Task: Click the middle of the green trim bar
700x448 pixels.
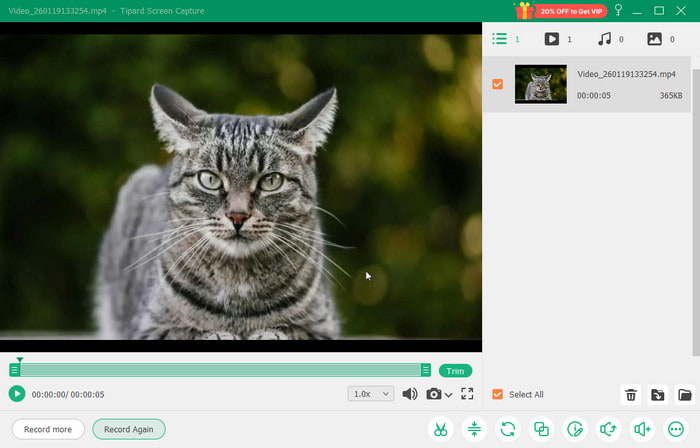Action: [x=220, y=370]
